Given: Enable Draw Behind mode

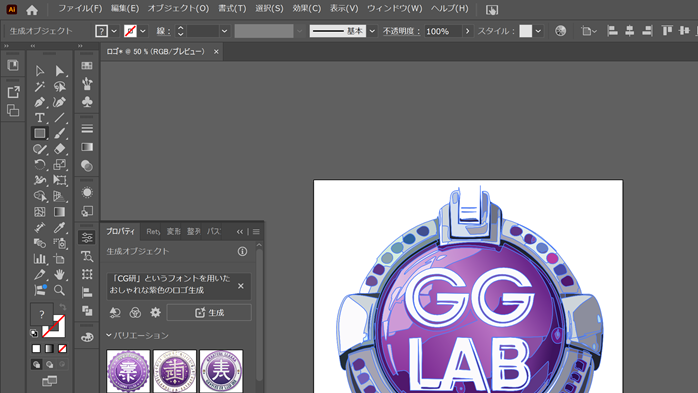Looking at the screenshot, I should click(49, 365).
